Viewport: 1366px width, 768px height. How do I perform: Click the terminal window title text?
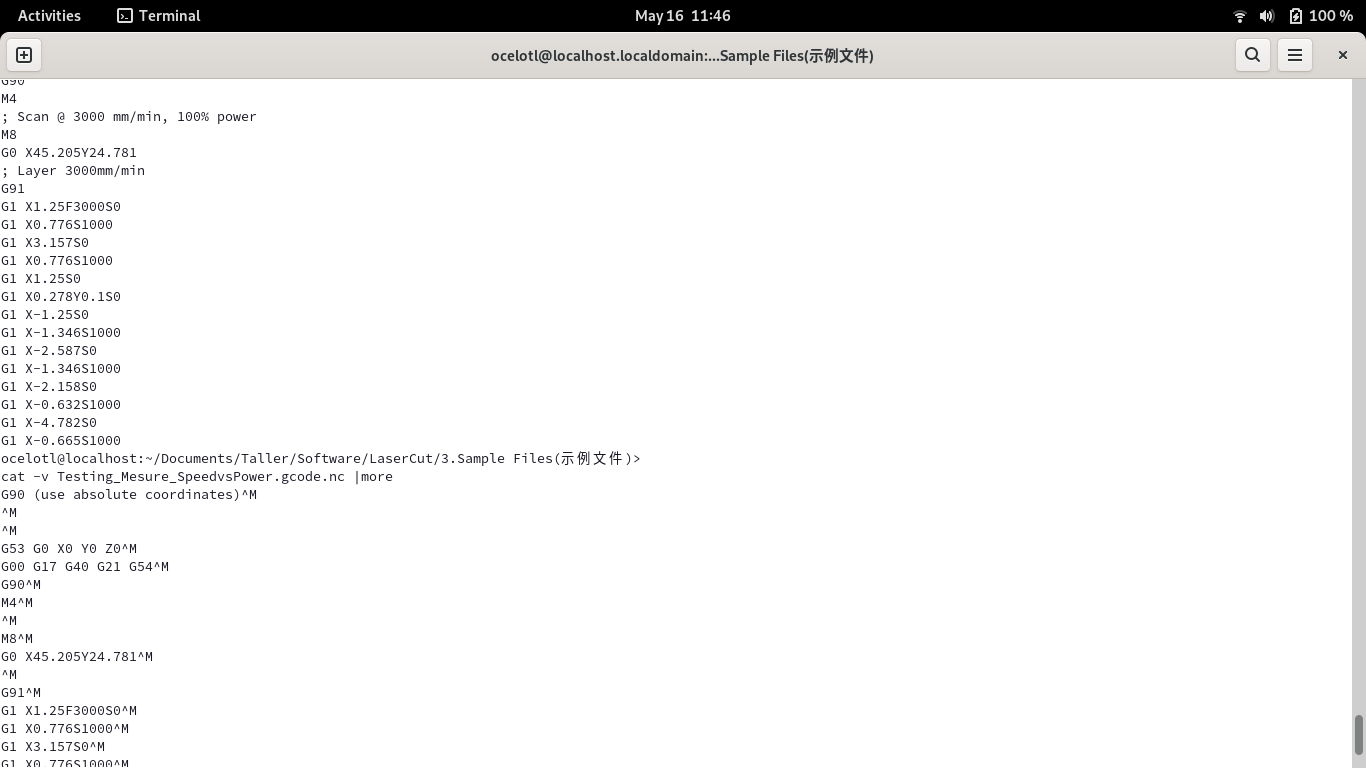(682, 56)
